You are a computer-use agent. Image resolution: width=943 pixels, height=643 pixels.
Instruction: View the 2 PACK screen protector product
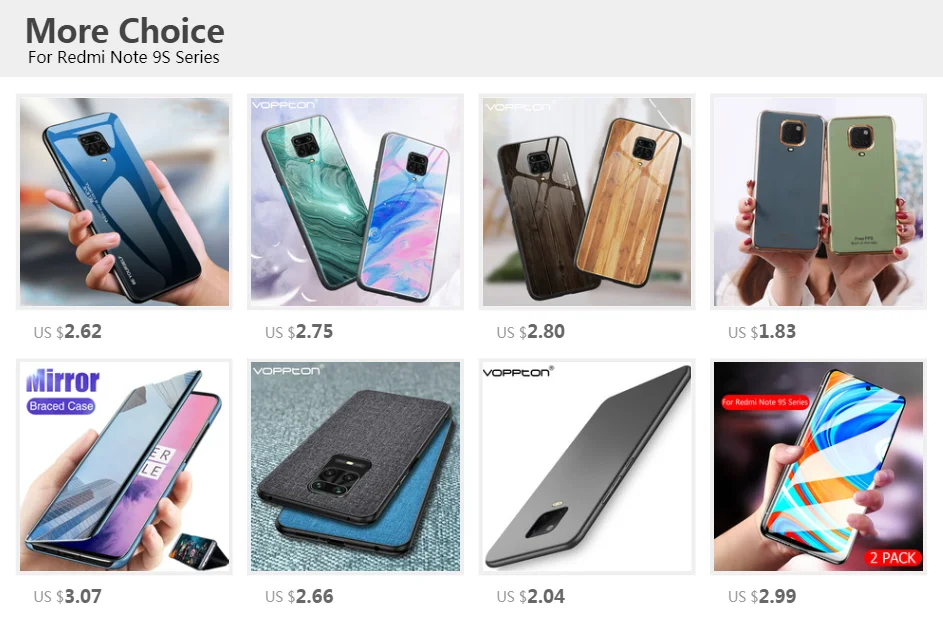click(818, 466)
